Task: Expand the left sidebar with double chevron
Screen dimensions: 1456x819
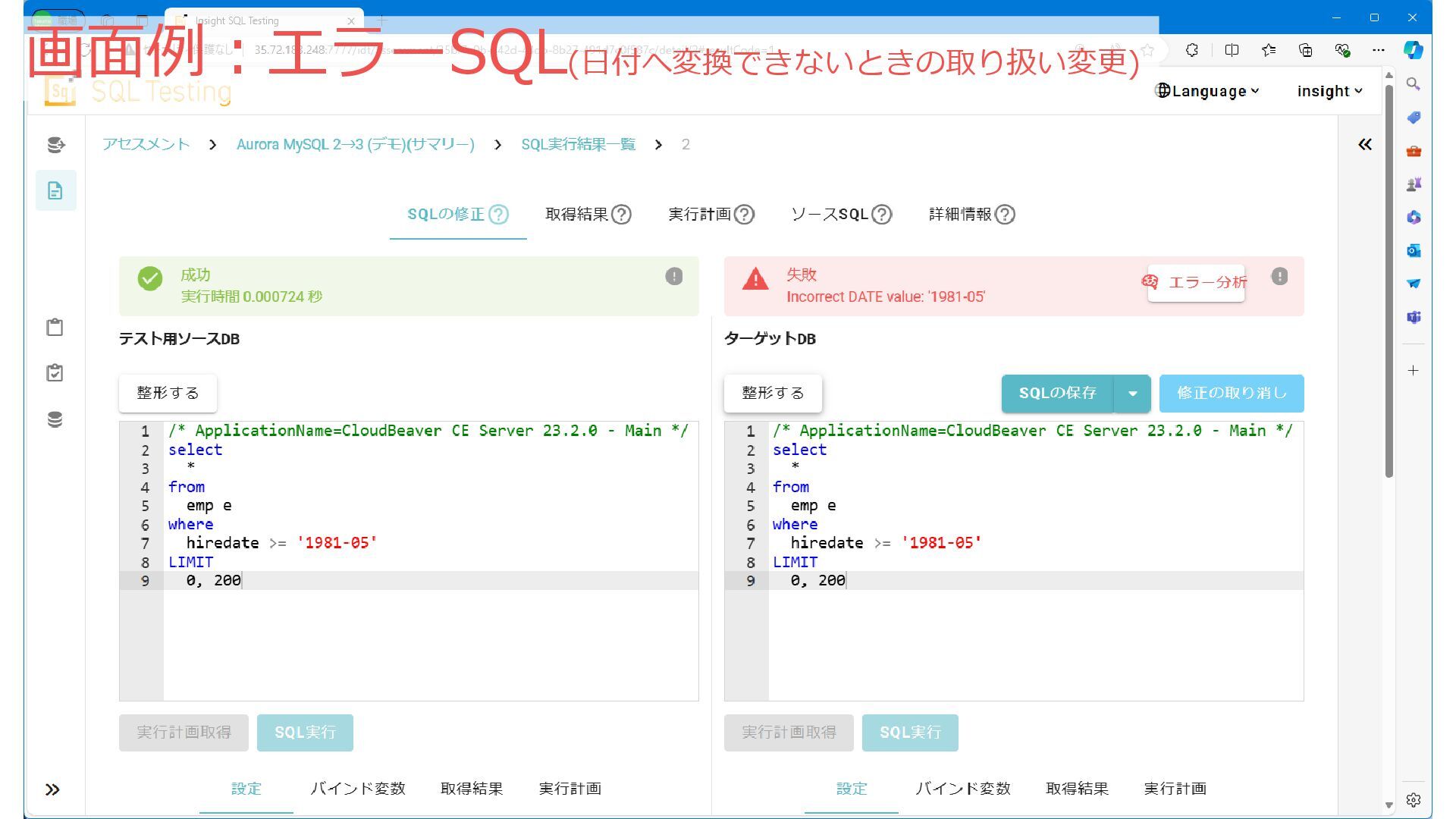Action: click(52, 789)
